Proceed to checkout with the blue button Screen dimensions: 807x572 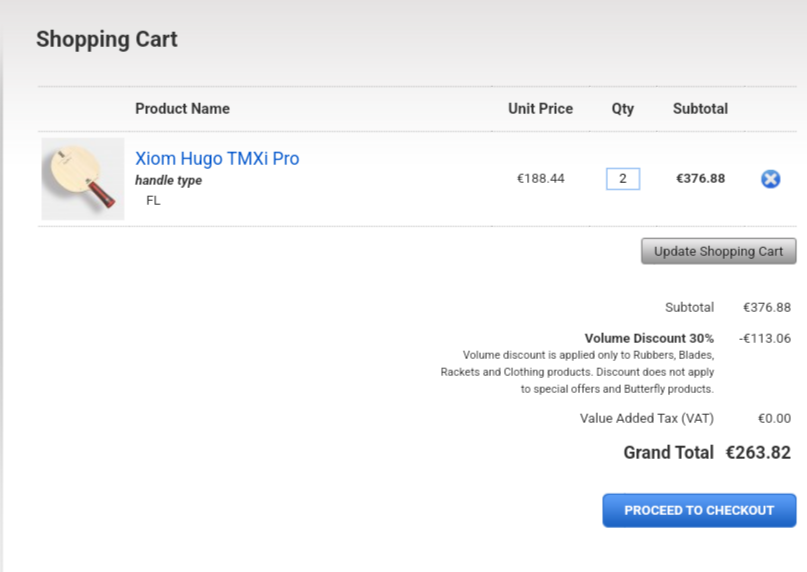(x=699, y=510)
